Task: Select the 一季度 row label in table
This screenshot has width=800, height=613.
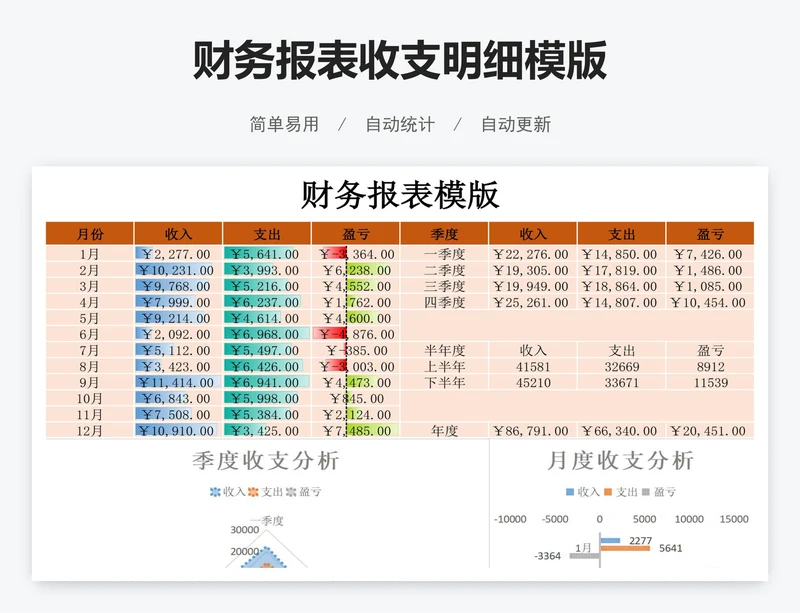Action: pos(444,254)
